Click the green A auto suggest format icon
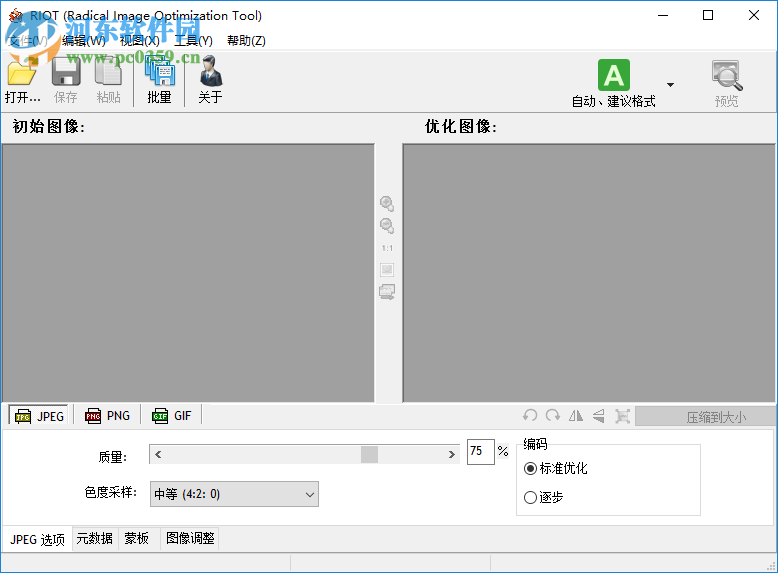Viewport: 778px width, 573px height. click(x=614, y=75)
